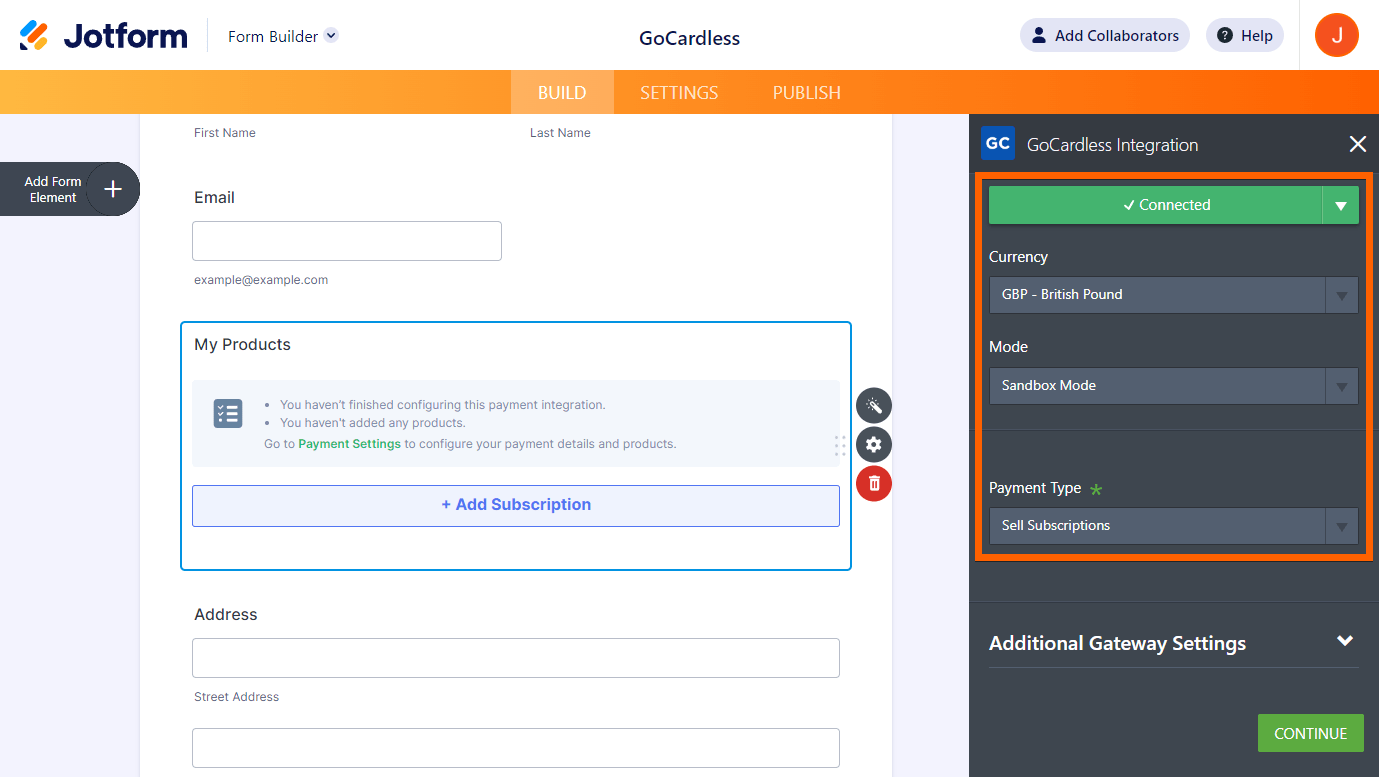This screenshot has width=1379, height=777.
Task: Click the checklist icon in products notice
Action: point(228,413)
